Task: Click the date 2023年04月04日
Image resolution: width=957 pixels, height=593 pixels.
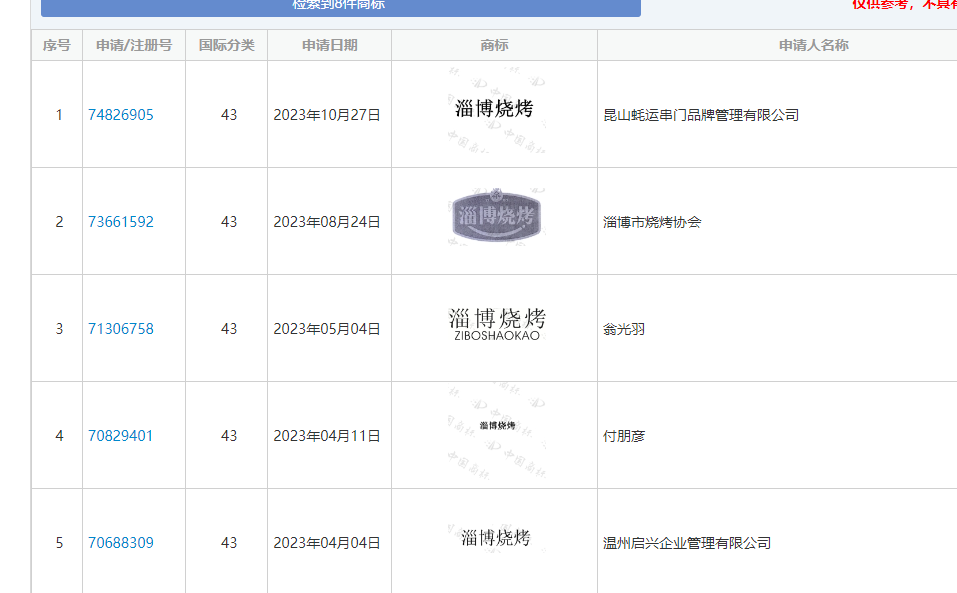Action: point(327,542)
